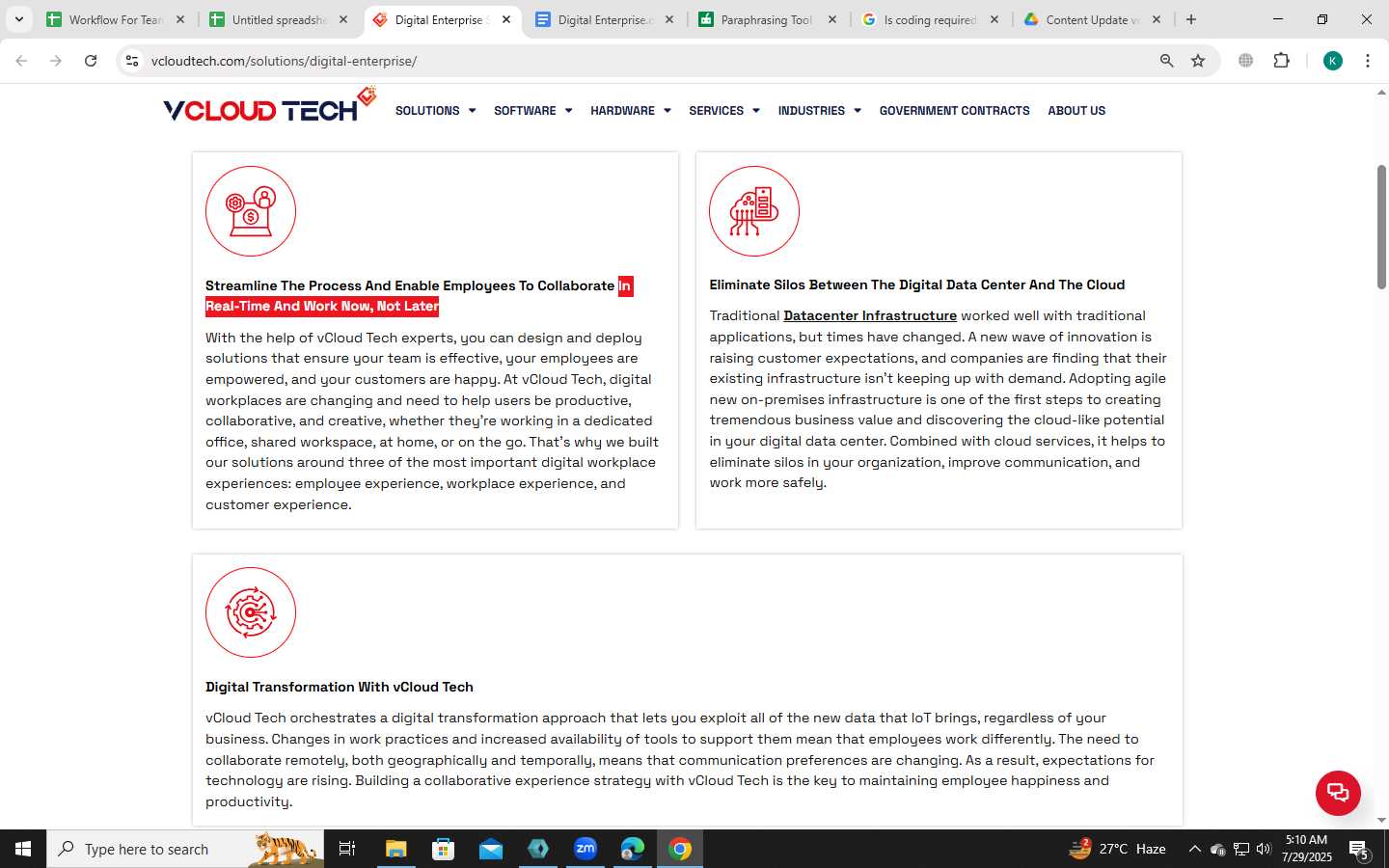This screenshot has width=1389, height=868.
Task: Close the Paraphrasing Tool tab
Action: [x=832, y=19]
